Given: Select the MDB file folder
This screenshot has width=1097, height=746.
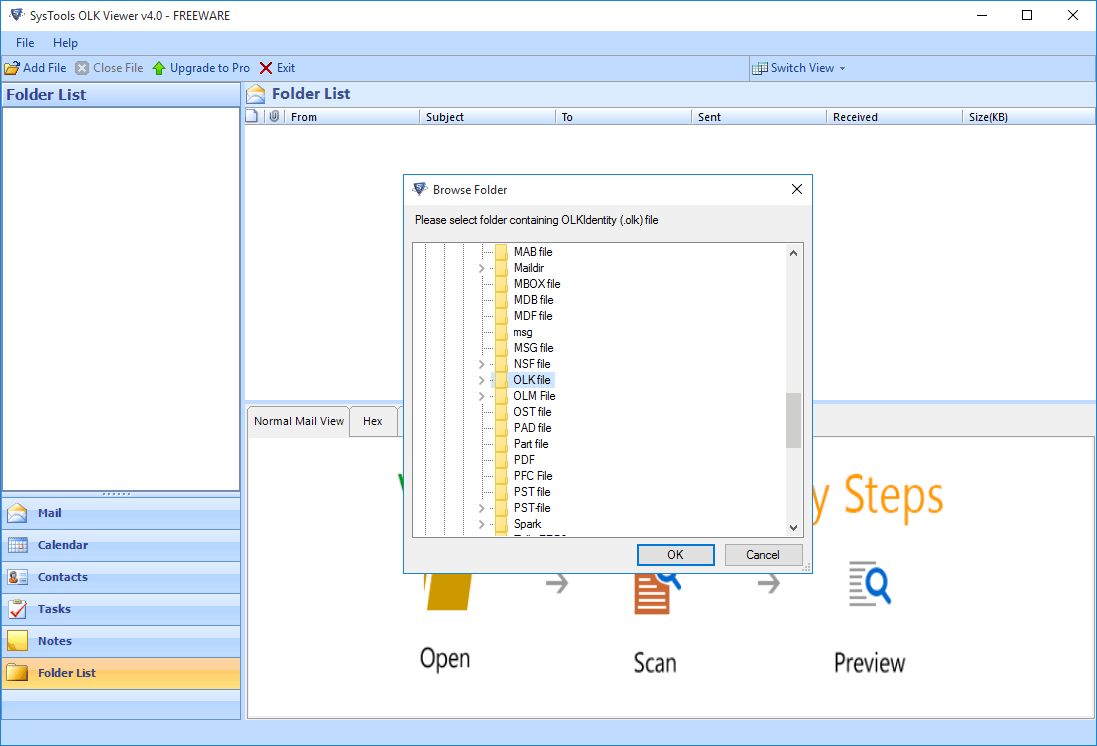Looking at the screenshot, I should click(x=533, y=300).
